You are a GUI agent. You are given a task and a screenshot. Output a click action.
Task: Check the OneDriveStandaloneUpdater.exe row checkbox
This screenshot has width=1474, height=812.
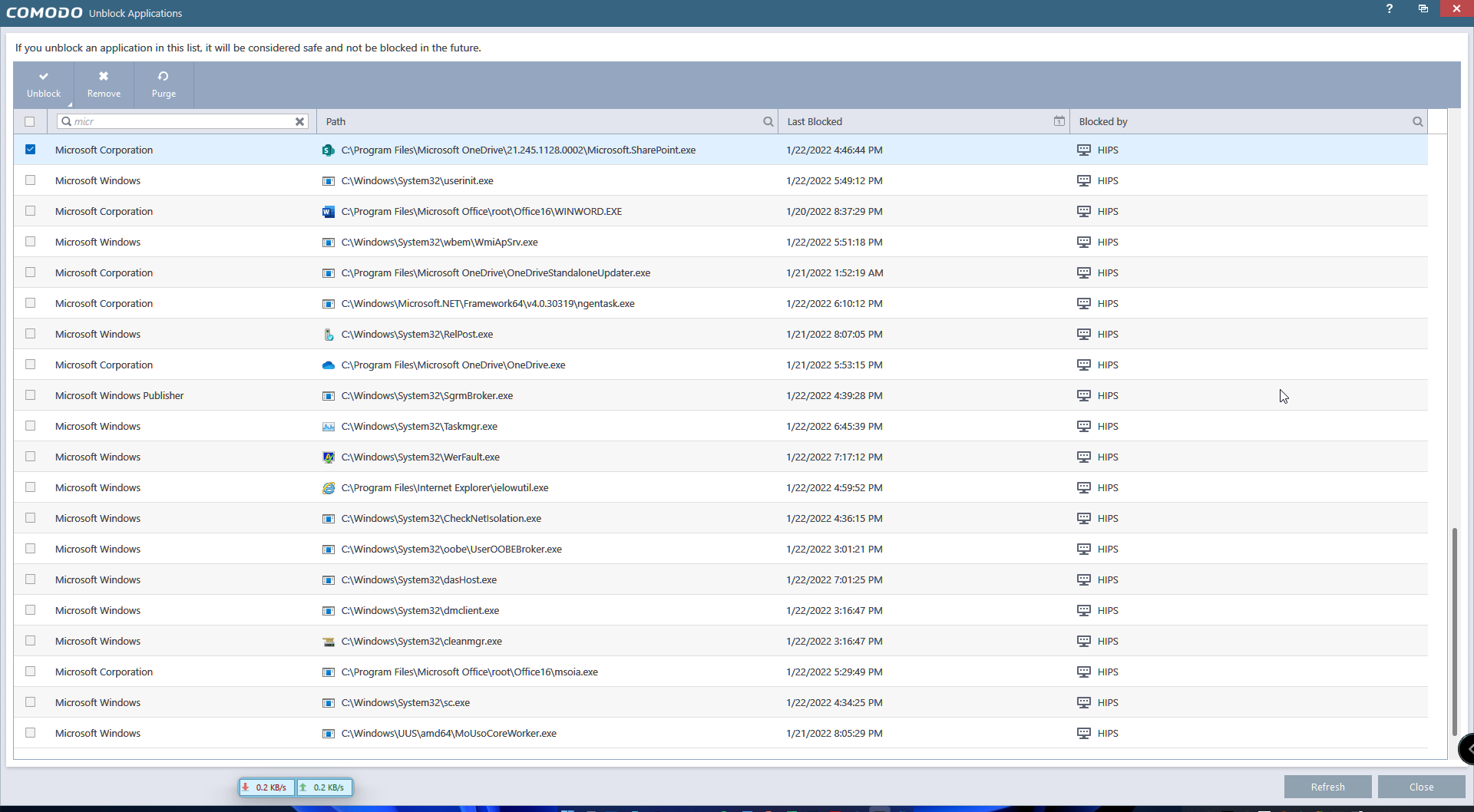[x=30, y=272]
